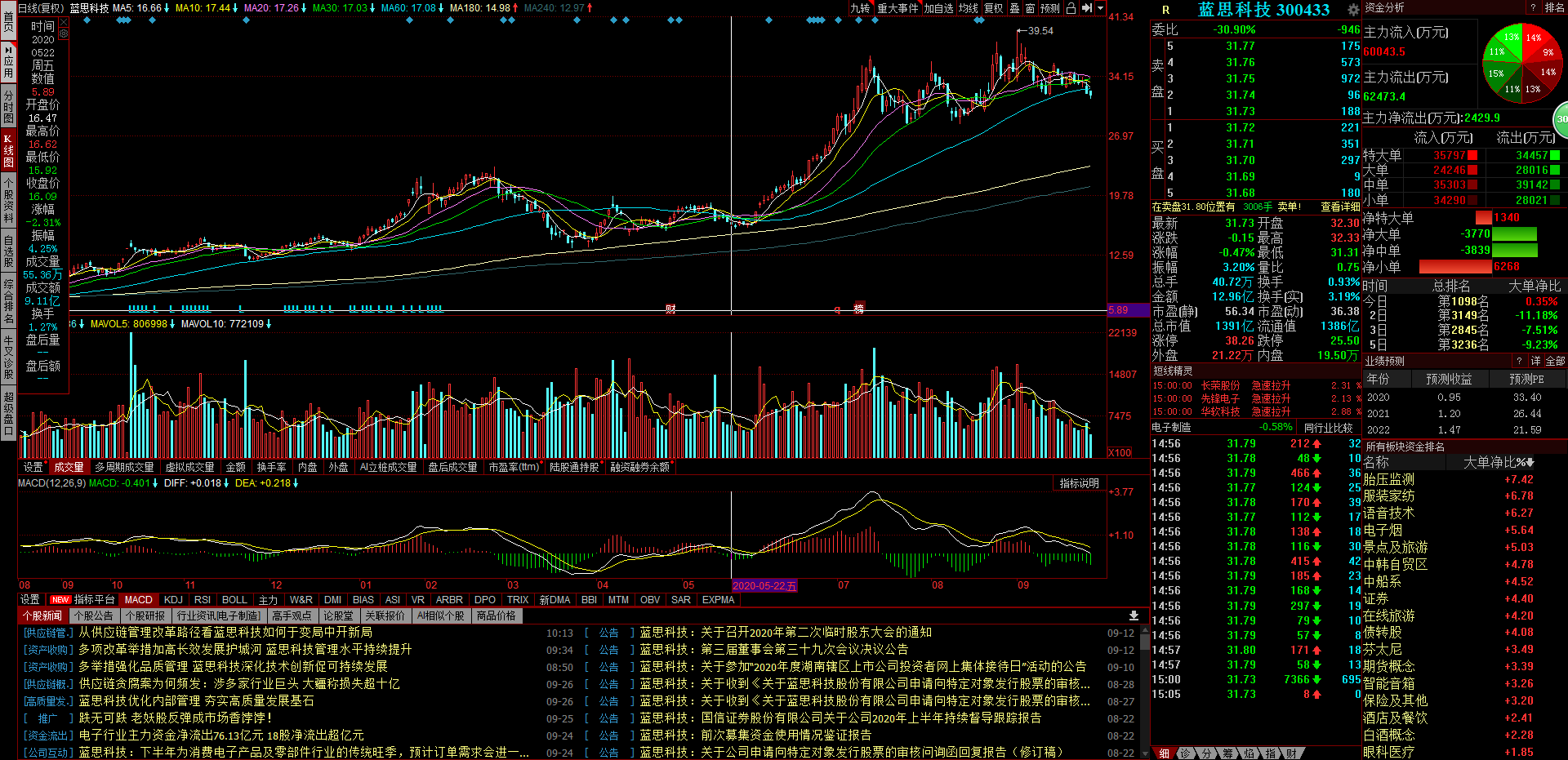Open settings gear beside 蓝思科技 300433

coord(1353,10)
